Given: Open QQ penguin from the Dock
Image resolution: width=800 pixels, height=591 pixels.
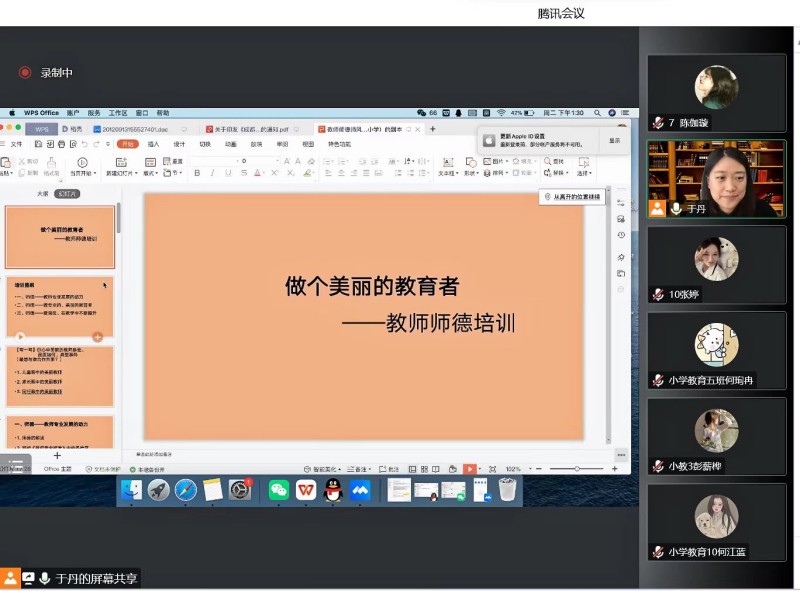Looking at the screenshot, I should tap(333, 490).
